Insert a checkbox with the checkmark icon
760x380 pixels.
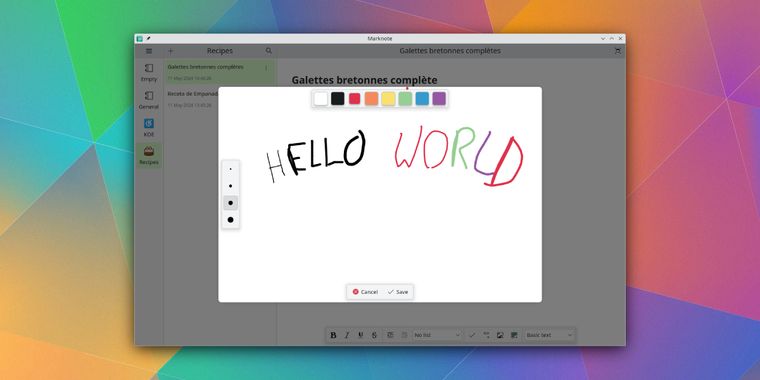472,335
